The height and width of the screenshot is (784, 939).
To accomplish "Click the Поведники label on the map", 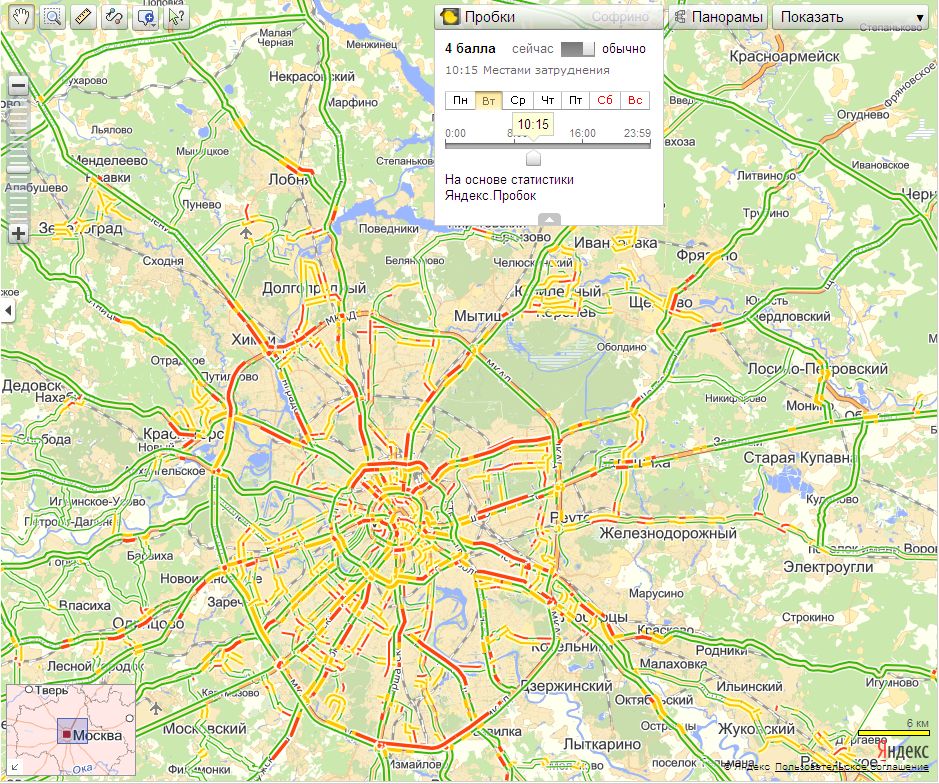I will pos(389,228).
